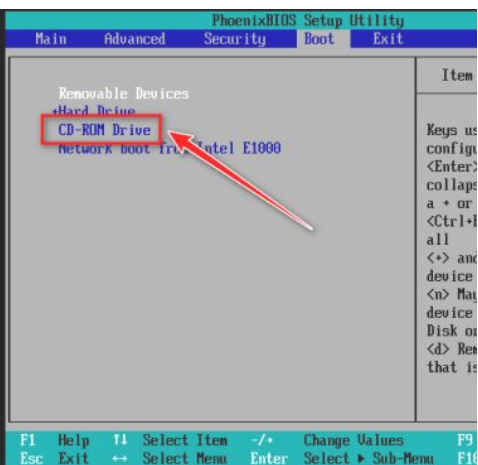Click the left-right arrows Select Menu icon
This screenshot has width=478, height=465.
(120, 459)
